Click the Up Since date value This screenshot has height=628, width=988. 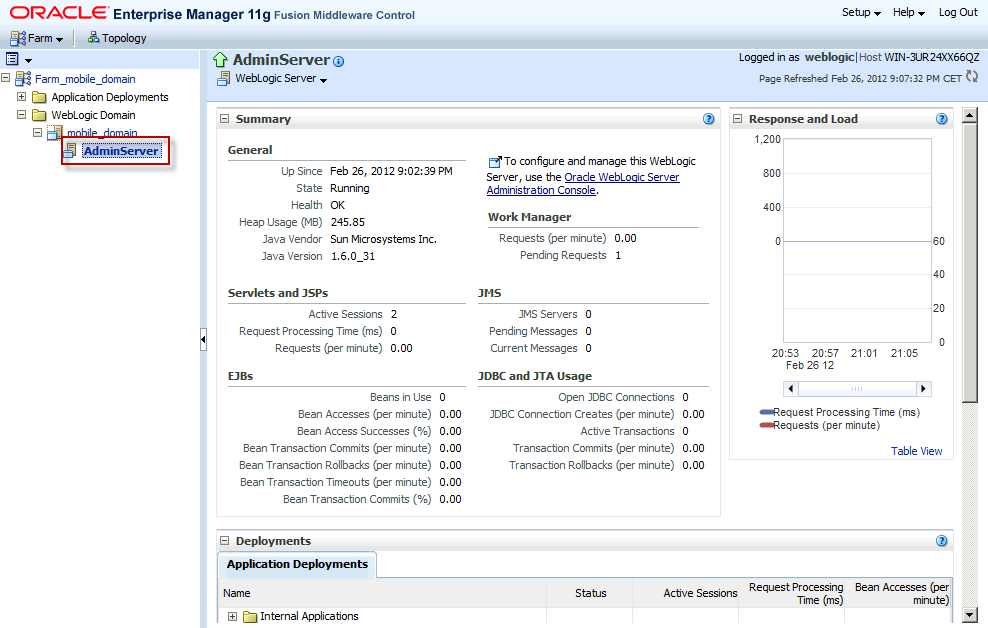point(391,171)
